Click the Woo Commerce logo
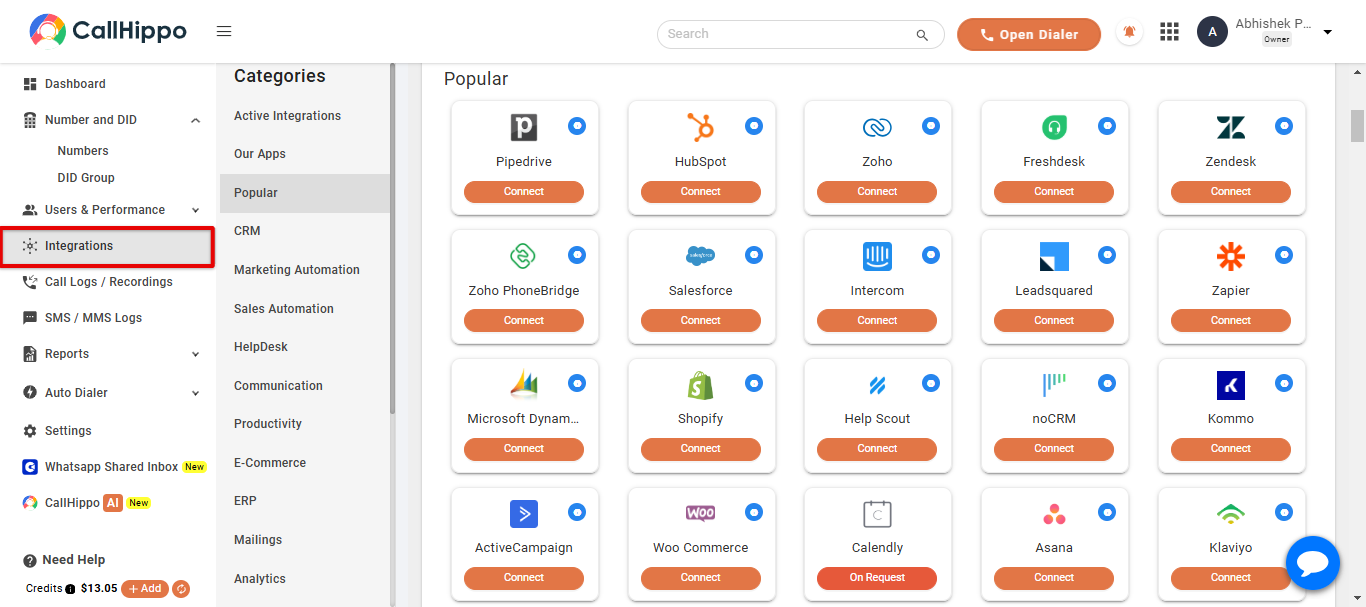Viewport: 1366px width, 607px height. click(x=700, y=513)
